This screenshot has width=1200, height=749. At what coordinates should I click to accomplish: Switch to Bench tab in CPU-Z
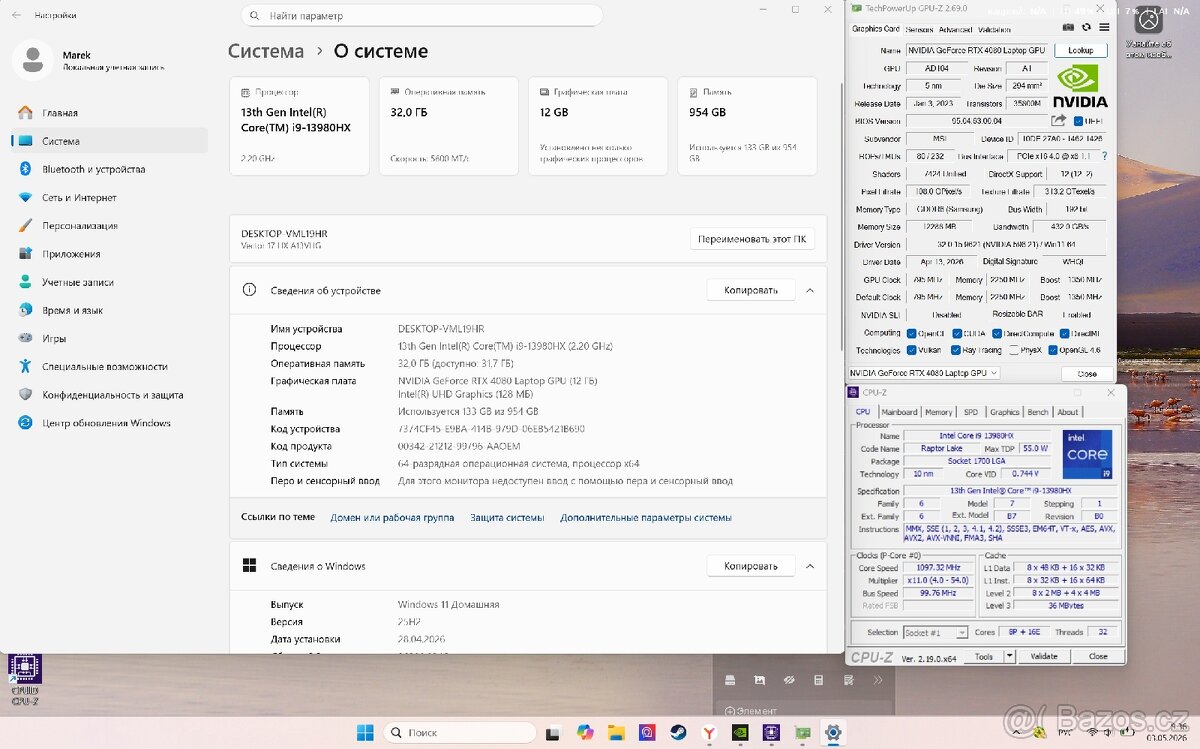[1038, 412]
